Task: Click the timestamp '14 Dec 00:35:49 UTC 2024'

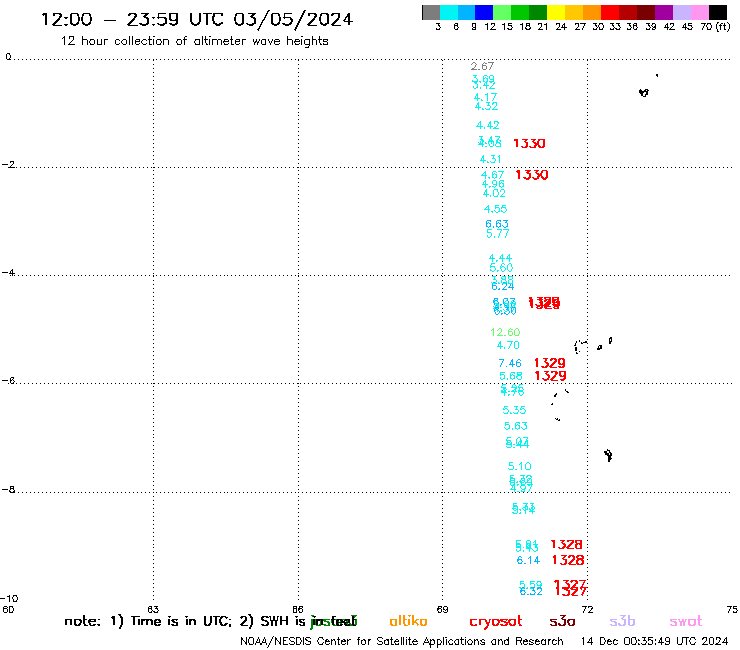Action: pos(655,642)
